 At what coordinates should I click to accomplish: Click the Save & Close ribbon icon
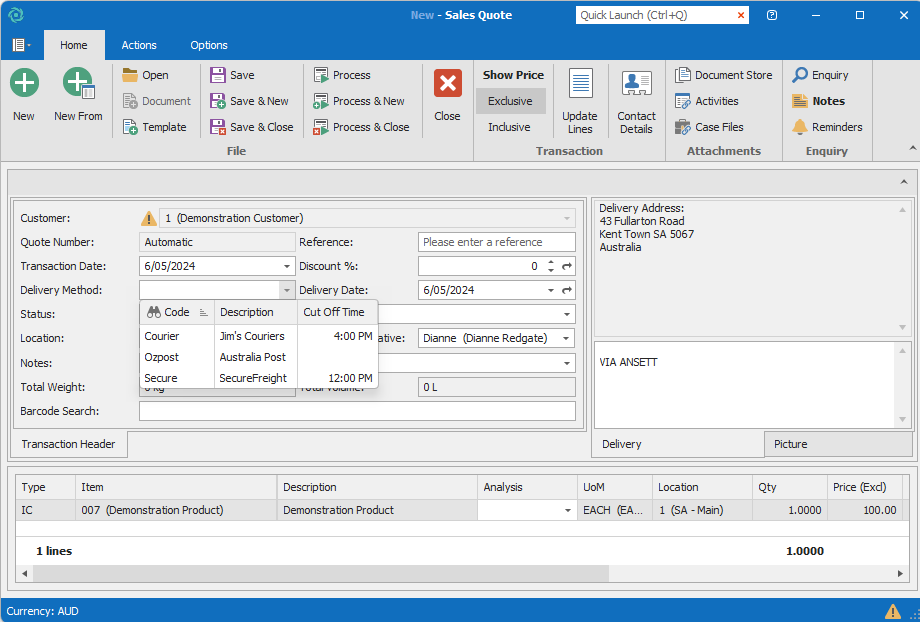218,127
